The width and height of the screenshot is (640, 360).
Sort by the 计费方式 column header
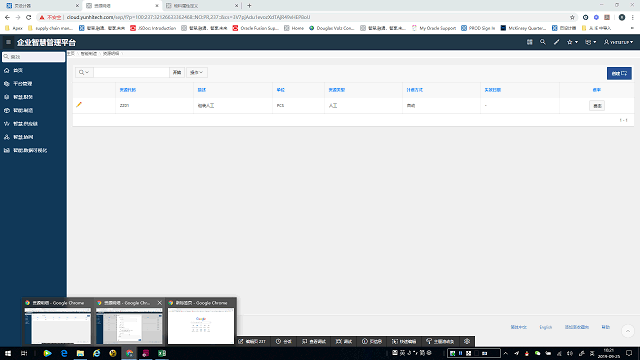[414, 90]
